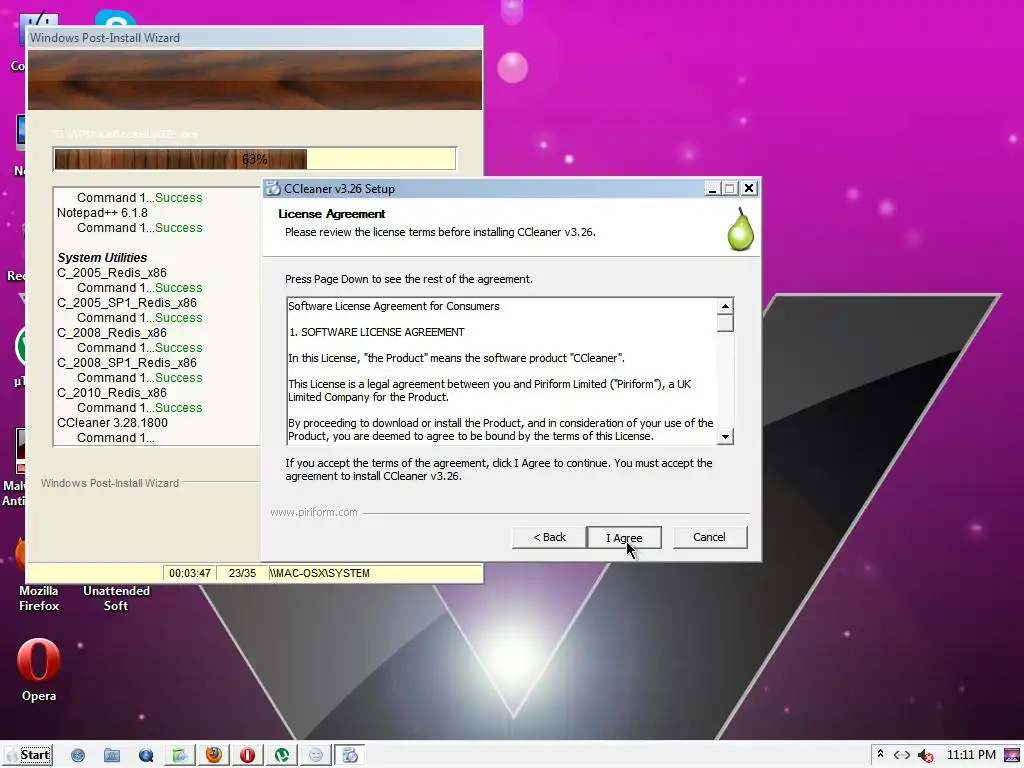Click the show desktop icon beside the clock
The height and width of the screenshot is (768, 1024).
pyautogui.click(x=1012, y=756)
